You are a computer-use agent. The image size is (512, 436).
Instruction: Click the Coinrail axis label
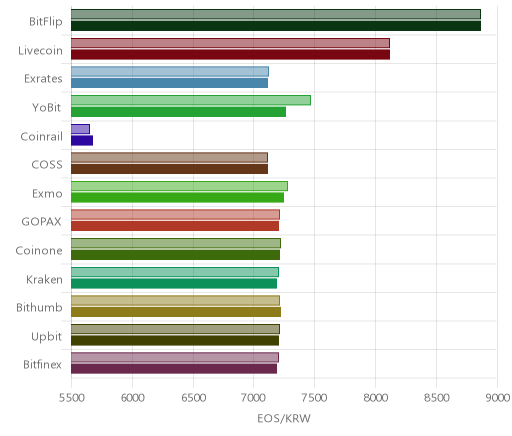[41, 136]
